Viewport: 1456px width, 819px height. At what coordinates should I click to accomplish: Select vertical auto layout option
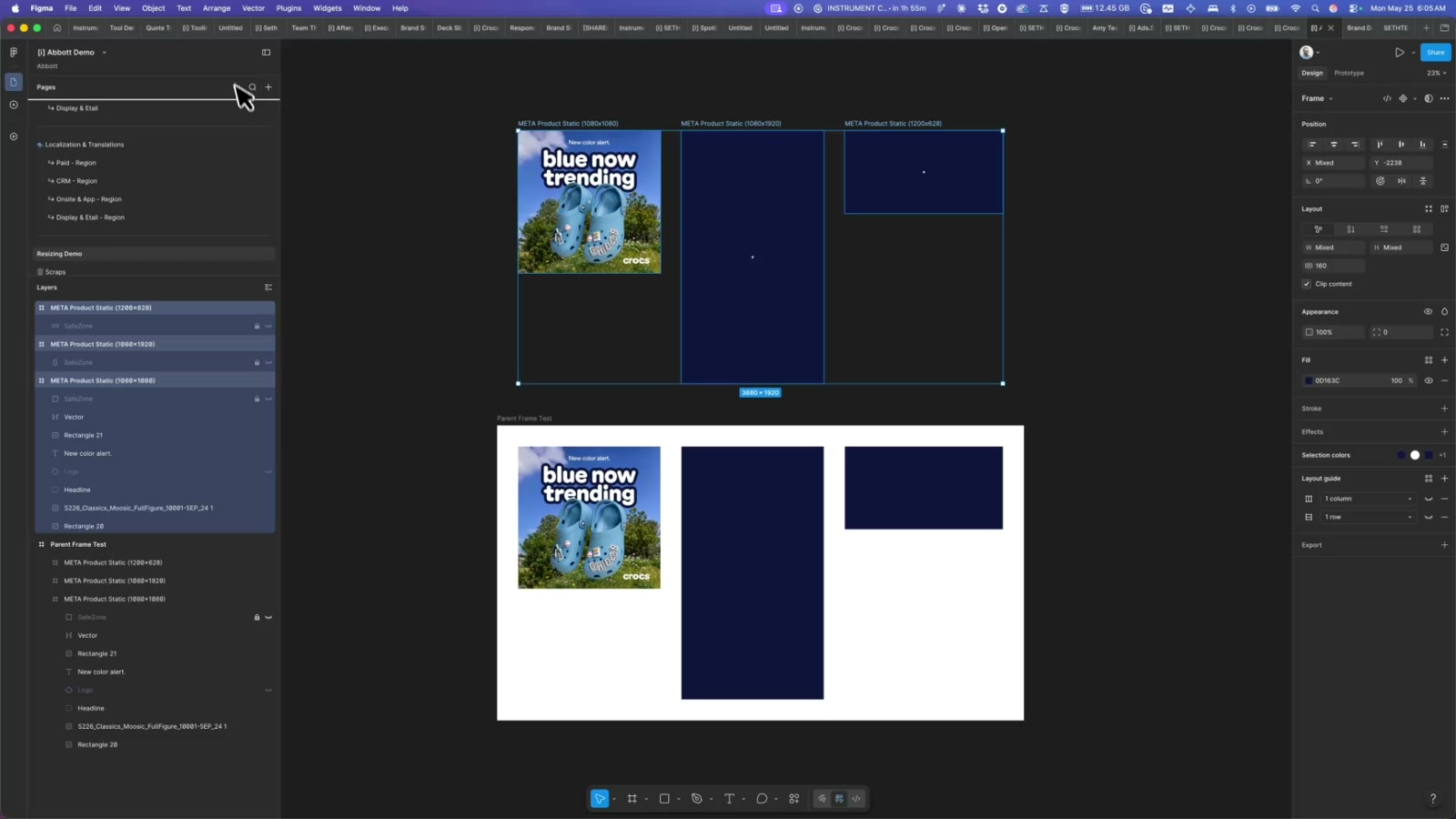(x=1350, y=229)
